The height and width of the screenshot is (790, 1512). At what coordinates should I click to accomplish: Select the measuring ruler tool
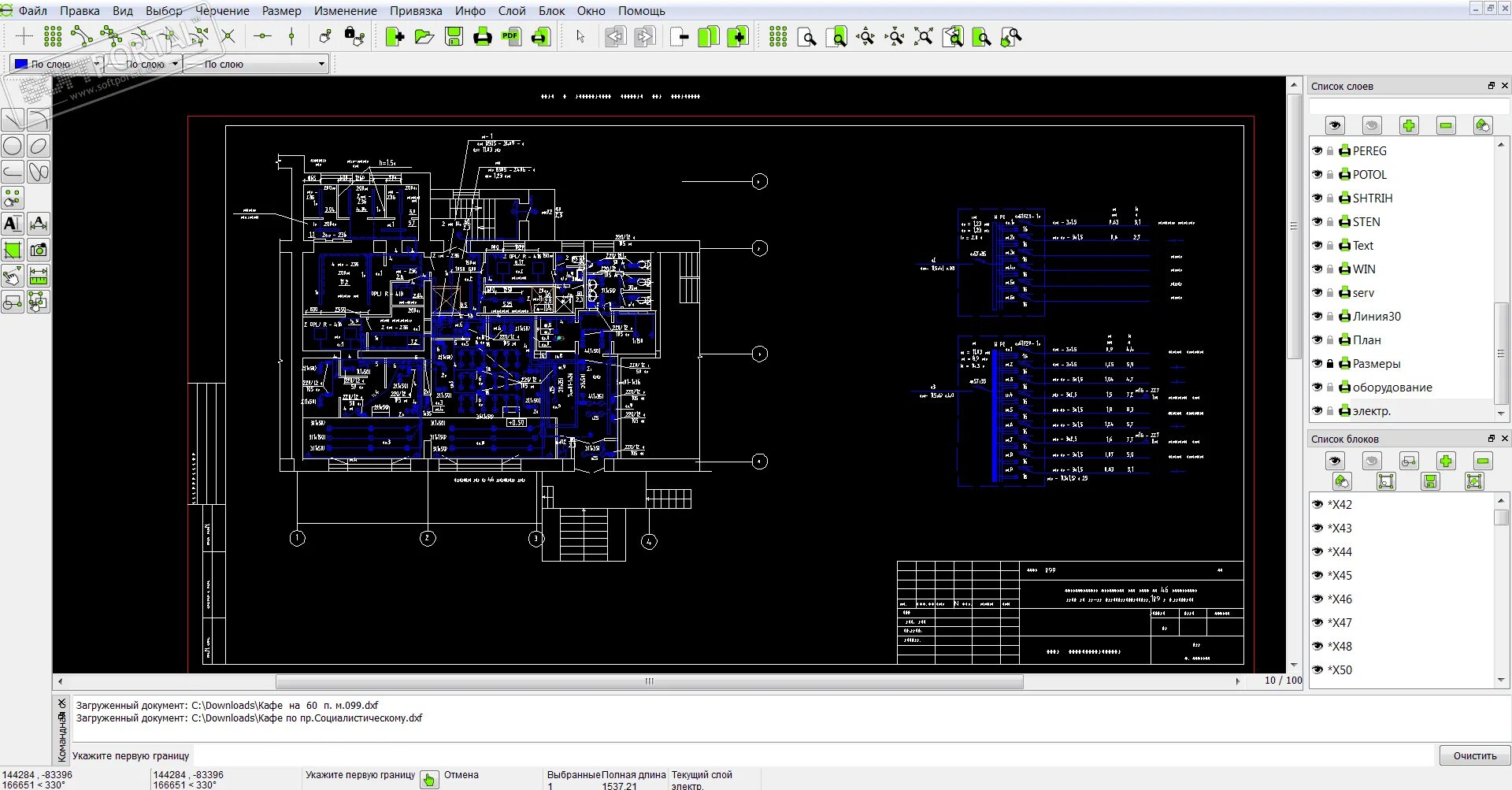pos(39,276)
